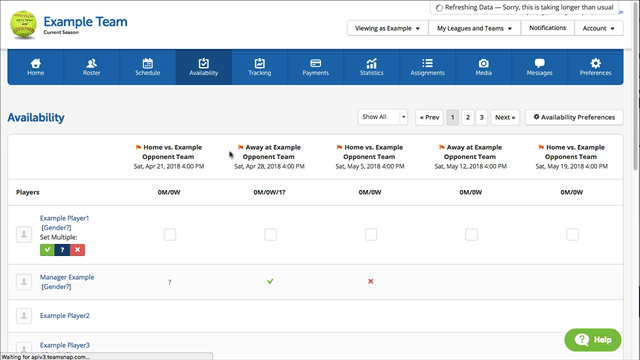
Task: Click flag icon on May 19 game
Action: point(541,147)
